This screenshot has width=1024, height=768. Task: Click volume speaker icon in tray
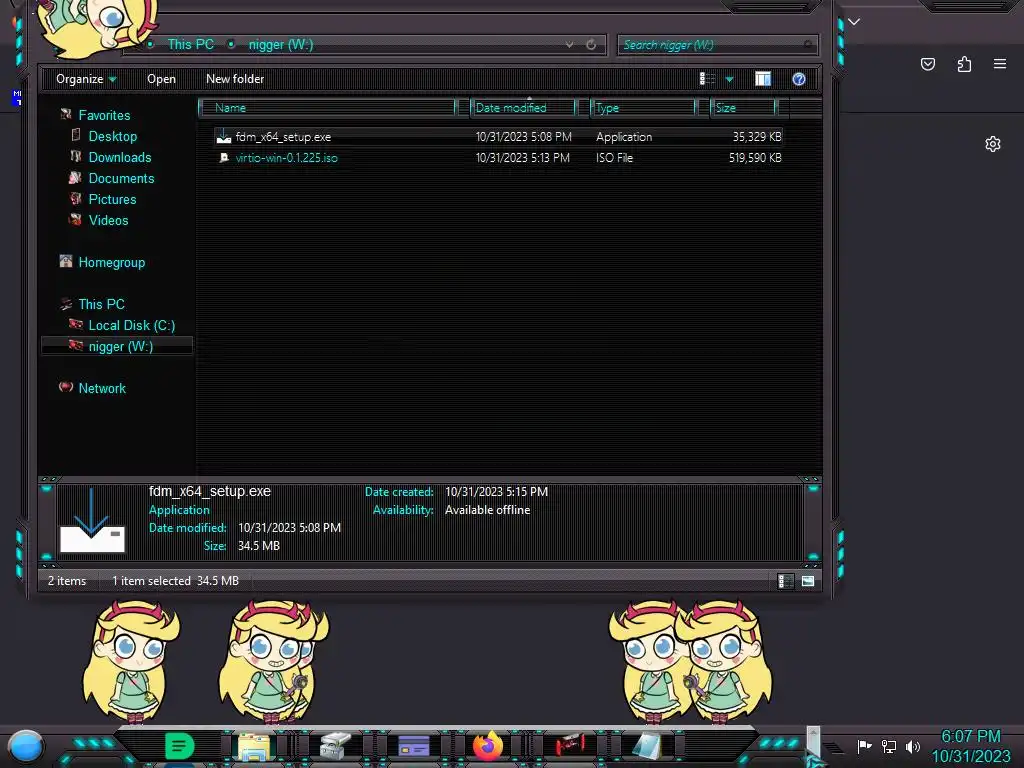tap(913, 746)
